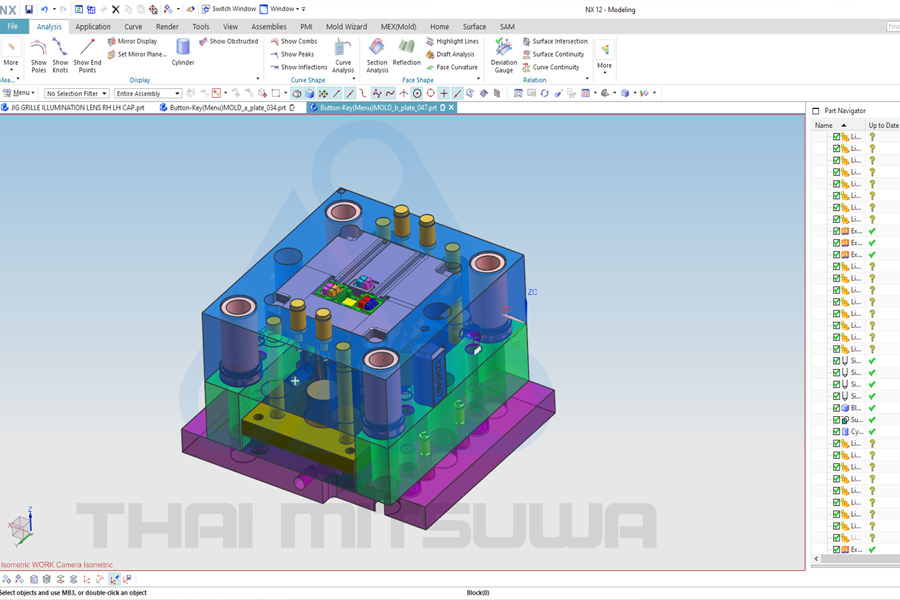Click the Face Curvature icon
The width and height of the screenshot is (900, 600).
(x=430, y=67)
